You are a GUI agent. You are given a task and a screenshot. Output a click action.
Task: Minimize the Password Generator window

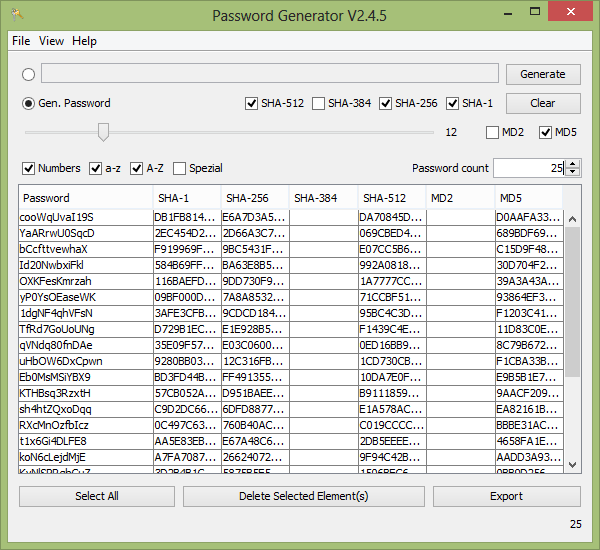click(x=508, y=12)
